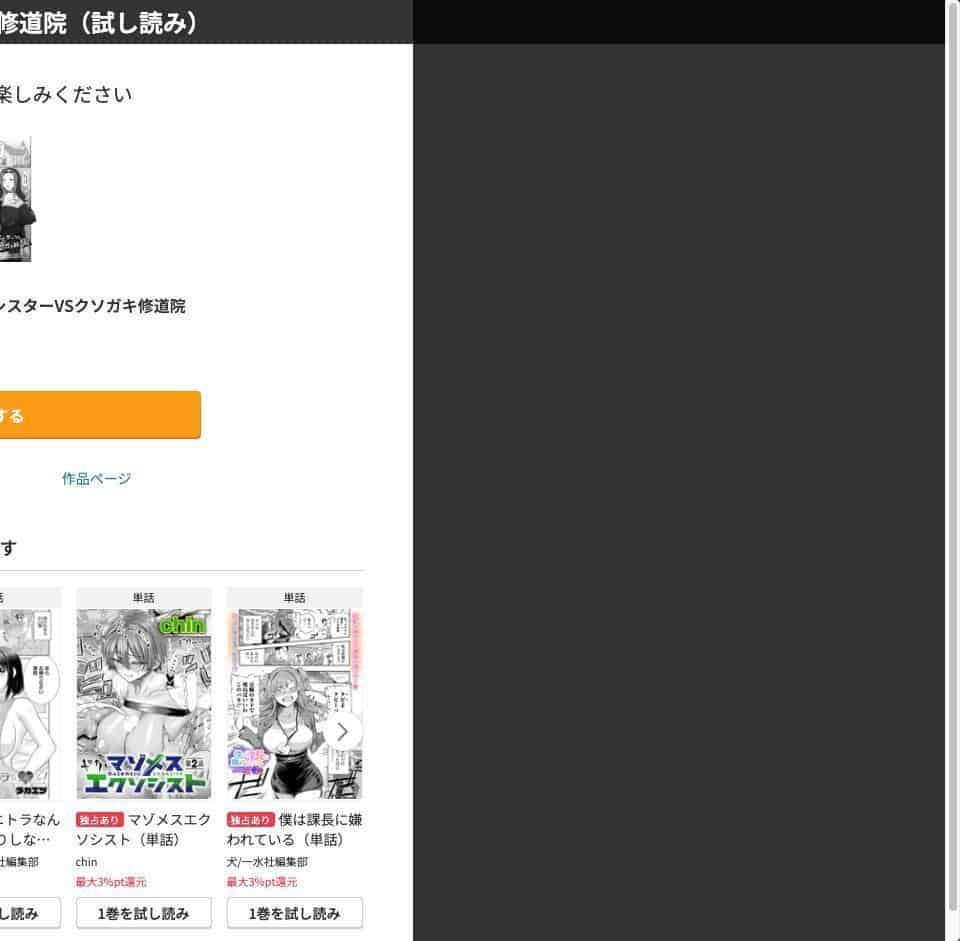Open the 僕は課長に嫌われている cover thumbnail
Viewport: 960px width, 941px height.
pyautogui.click(x=294, y=703)
